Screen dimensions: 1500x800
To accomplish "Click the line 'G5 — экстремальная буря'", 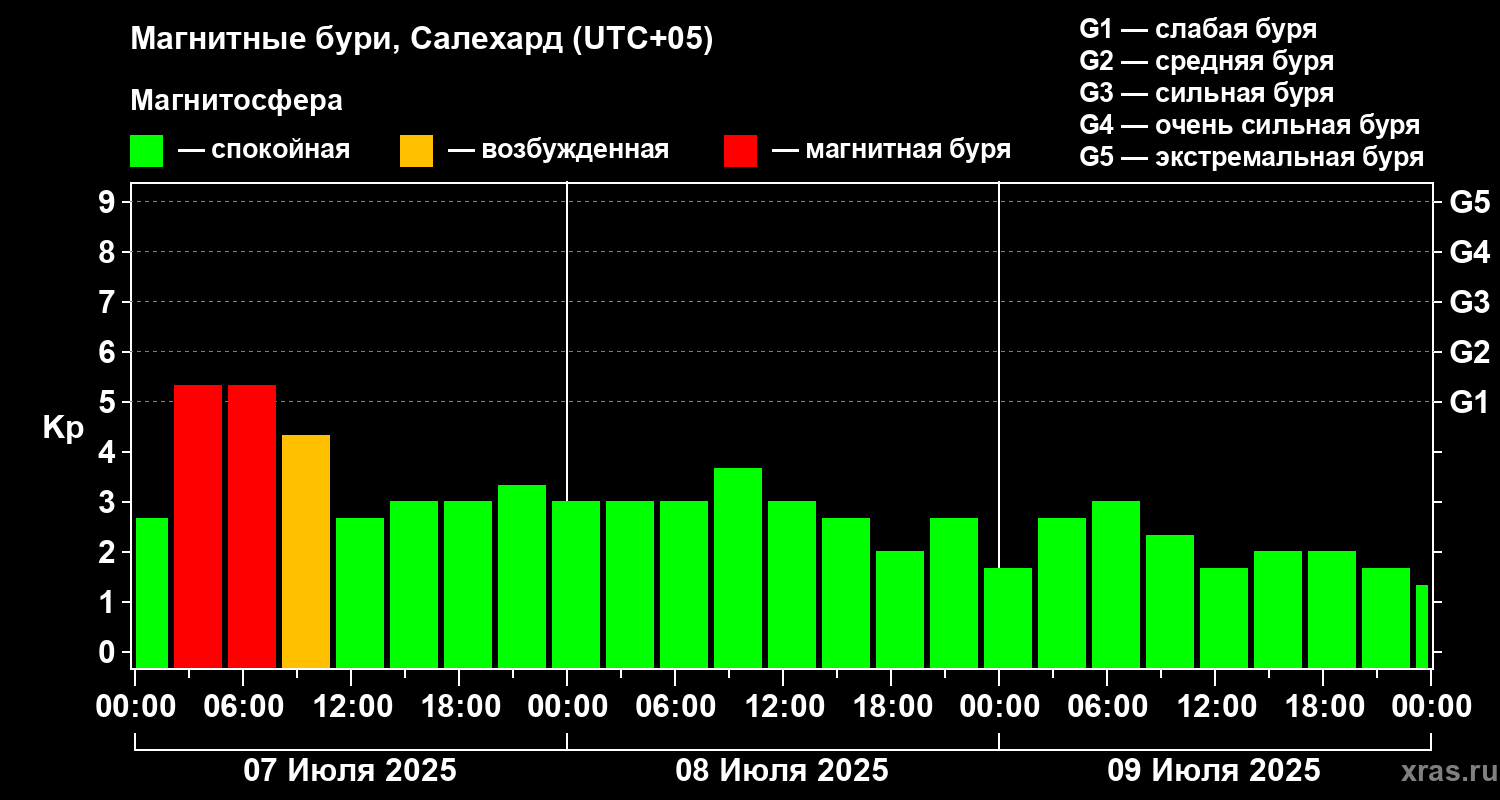I will [1251, 158].
